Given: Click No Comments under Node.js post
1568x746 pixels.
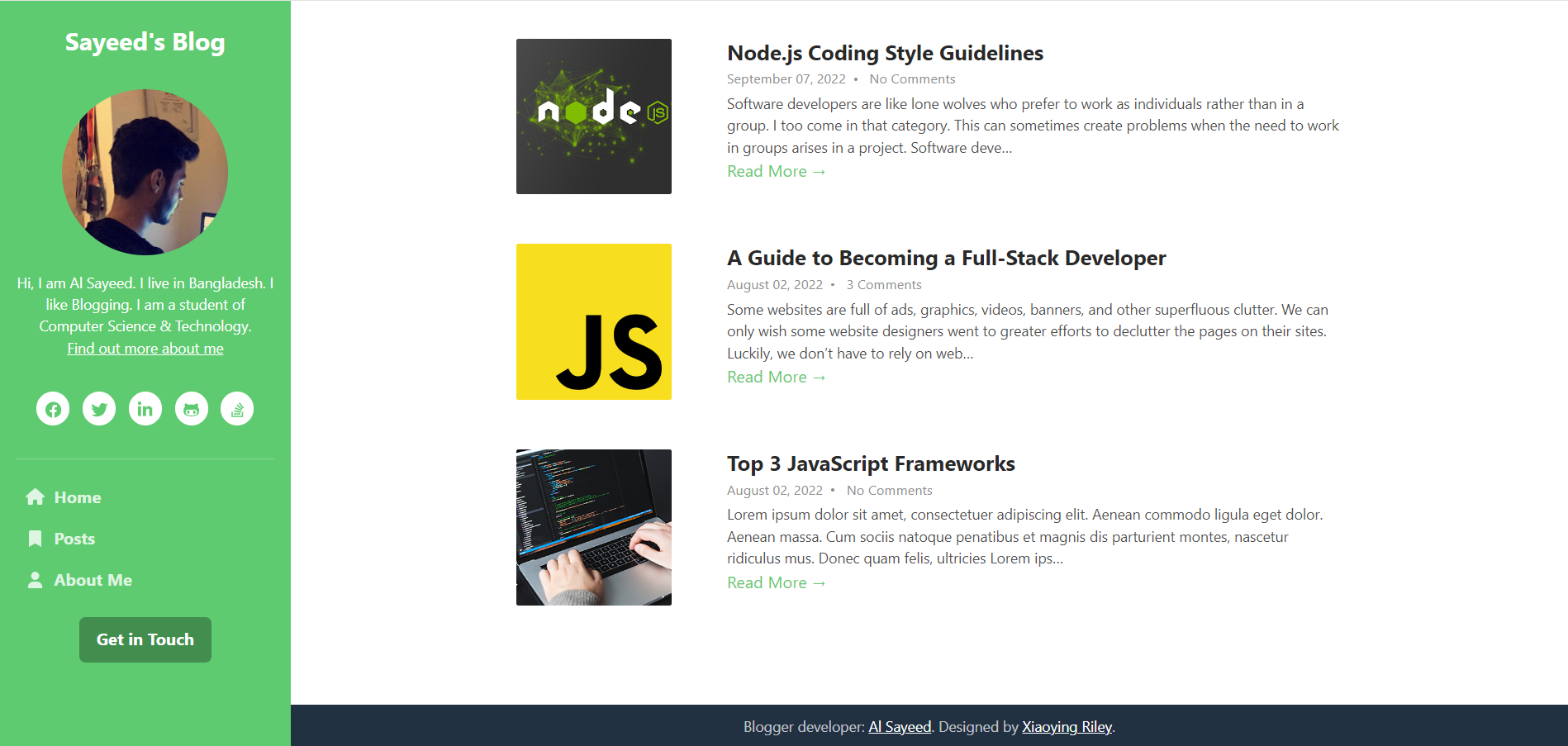Looking at the screenshot, I should pos(912,79).
